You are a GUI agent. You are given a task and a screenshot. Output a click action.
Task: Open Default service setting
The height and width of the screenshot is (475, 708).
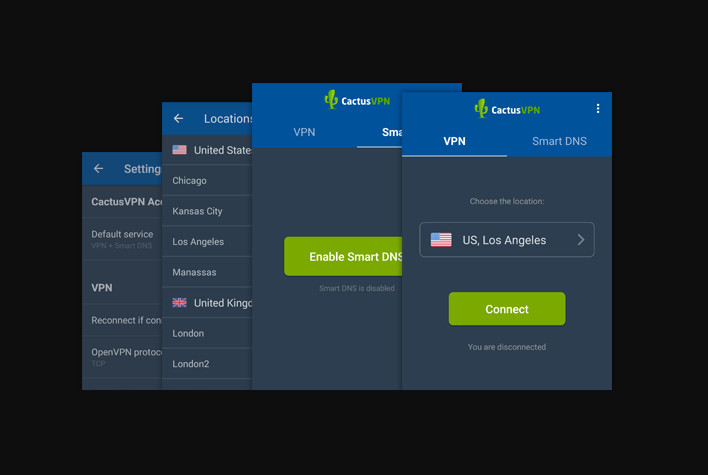click(x=122, y=239)
